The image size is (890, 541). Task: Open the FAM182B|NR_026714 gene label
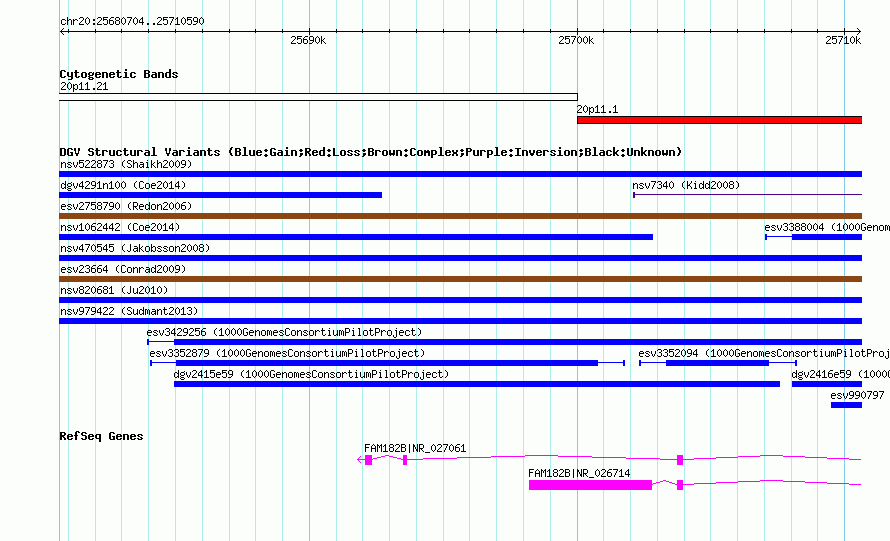579,473
